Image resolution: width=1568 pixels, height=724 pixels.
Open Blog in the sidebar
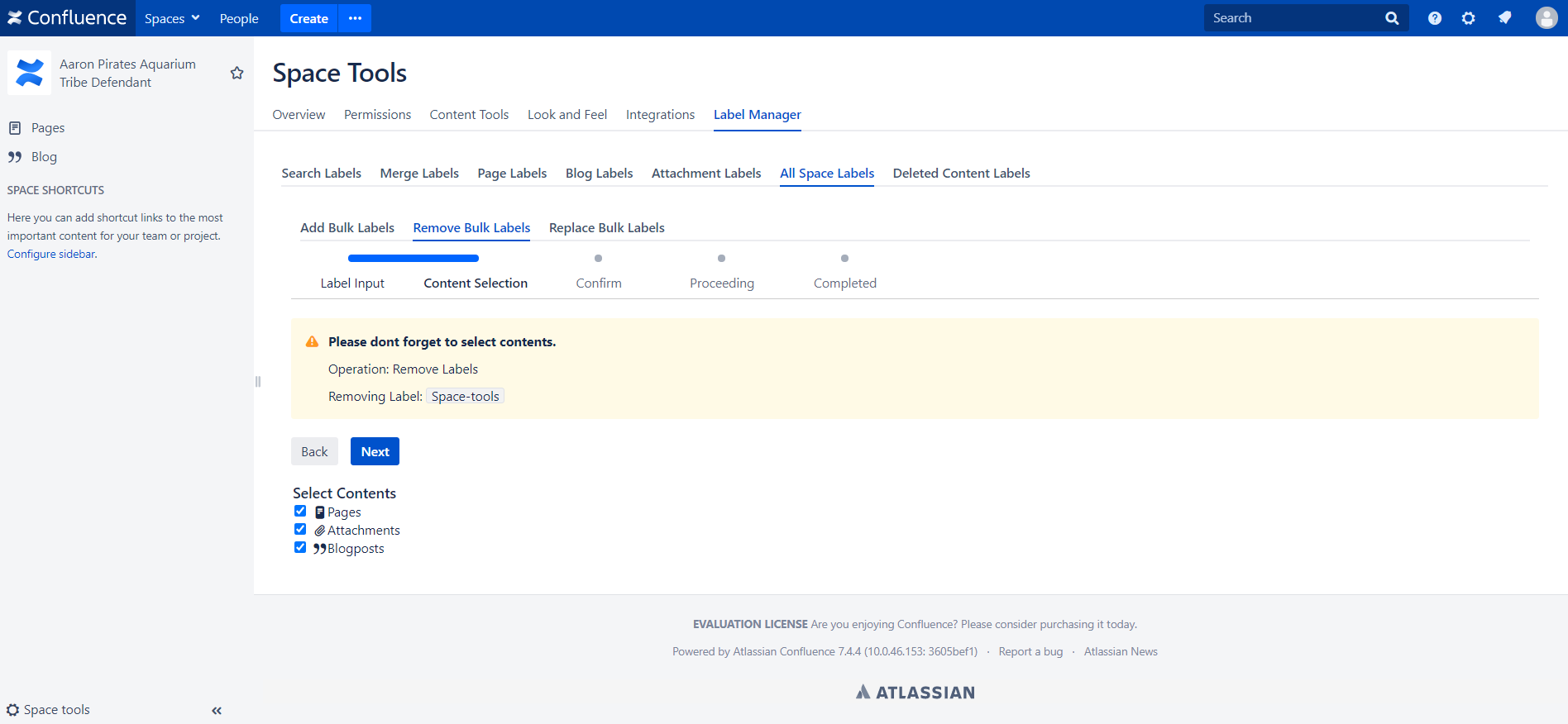coord(44,157)
